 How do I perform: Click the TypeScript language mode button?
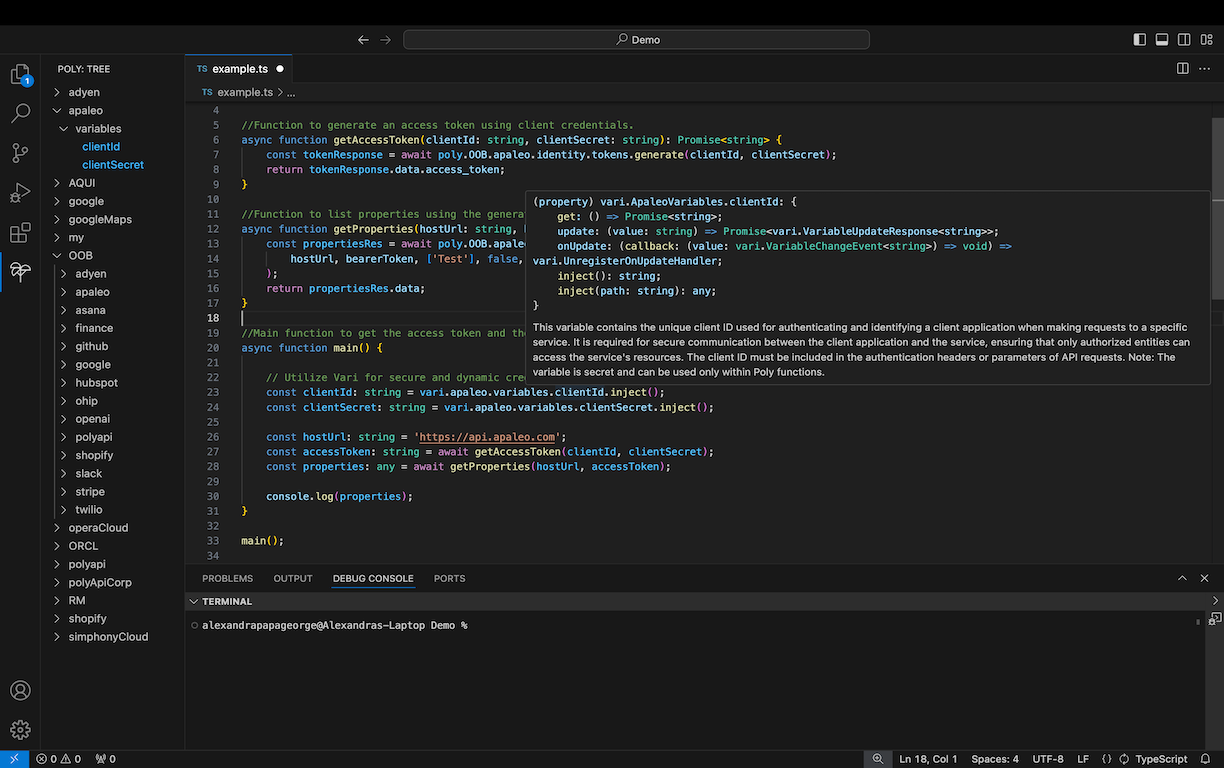pyautogui.click(x=1160, y=759)
